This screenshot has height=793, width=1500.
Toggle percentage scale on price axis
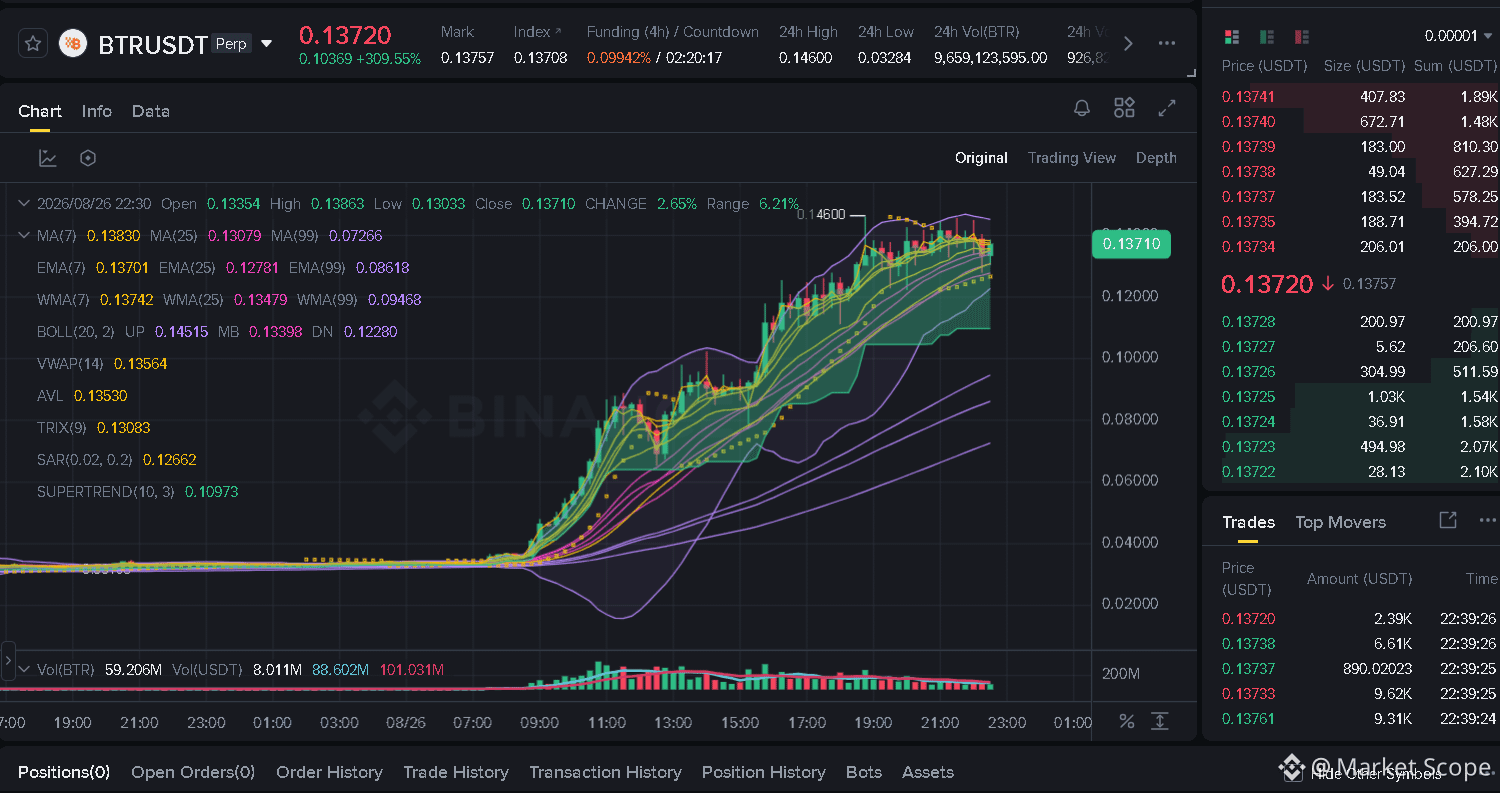pyautogui.click(x=1127, y=722)
